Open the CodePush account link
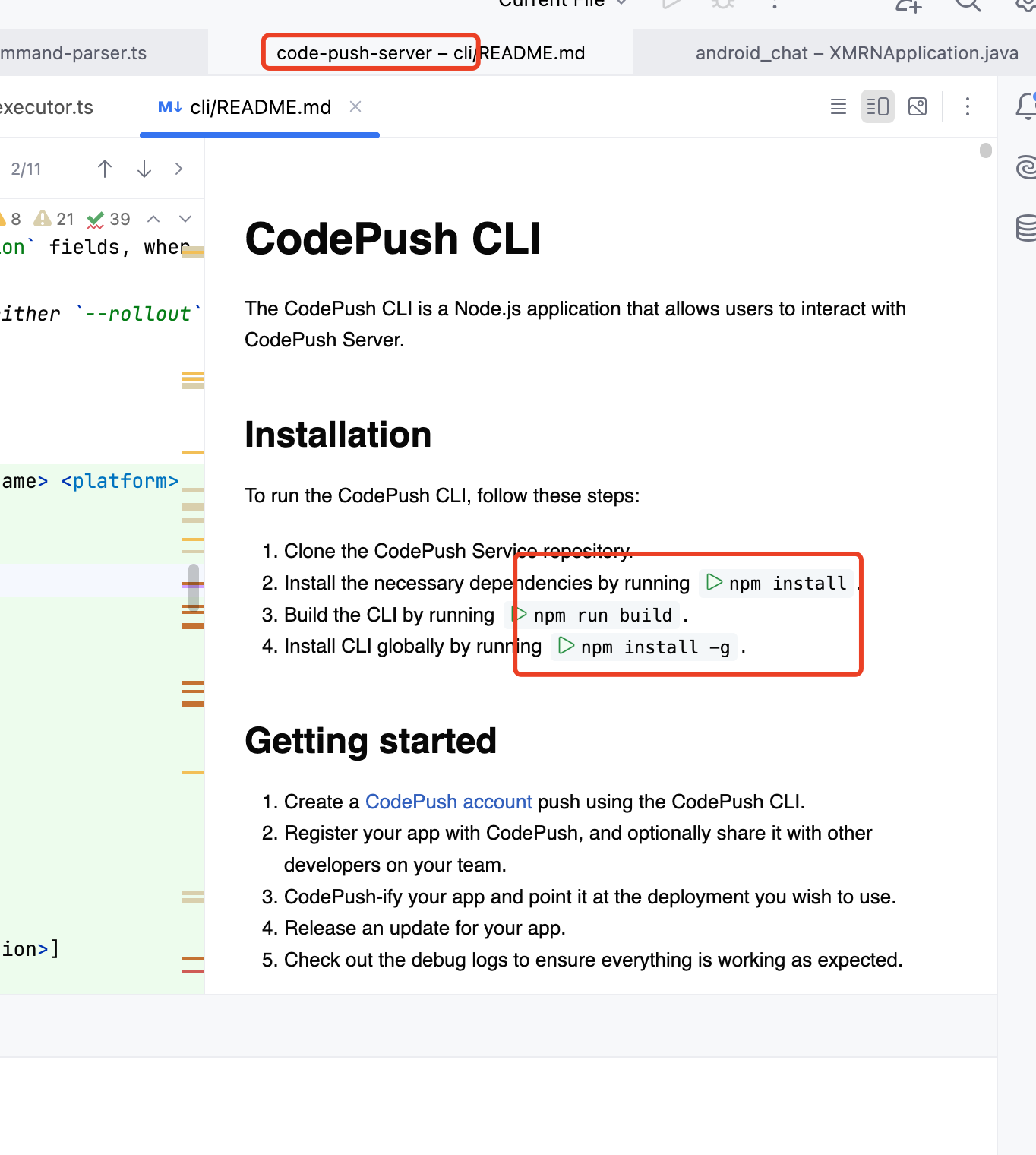The height and width of the screenshot is (1155, 1036). (x=449, y=802)
